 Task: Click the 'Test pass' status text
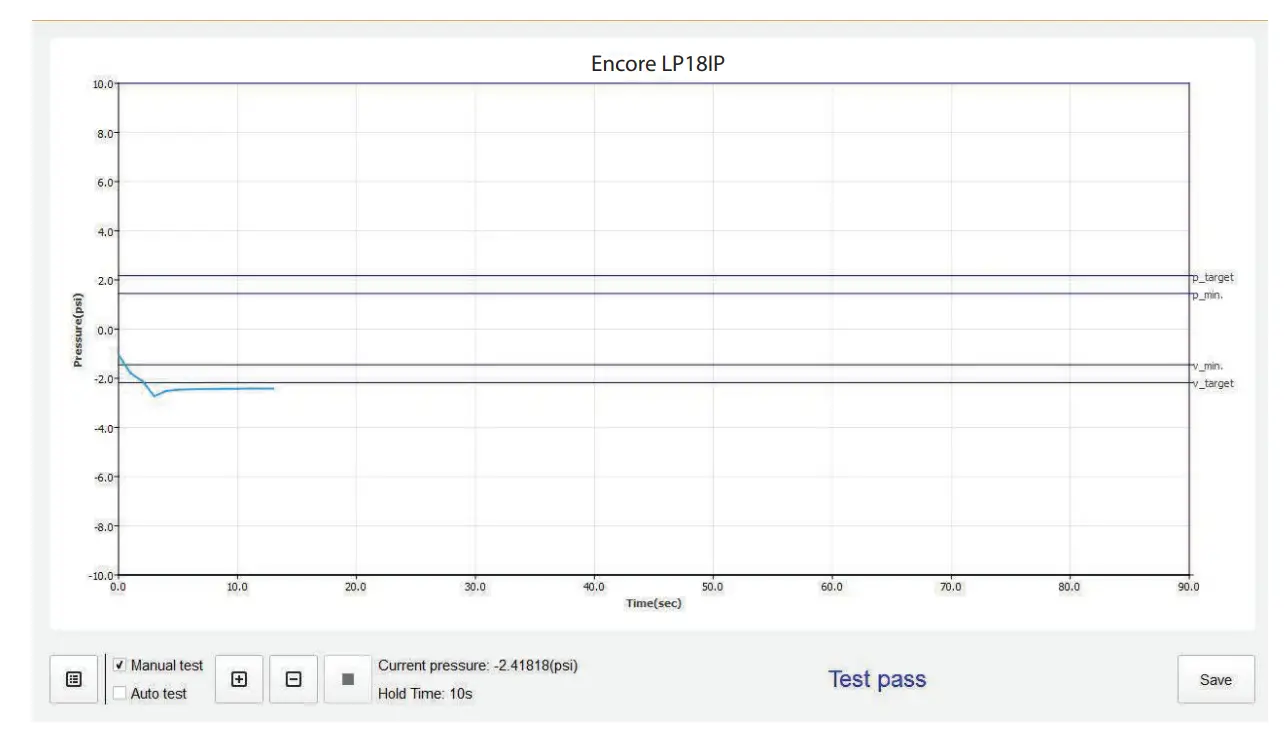(x=877, y=679)
